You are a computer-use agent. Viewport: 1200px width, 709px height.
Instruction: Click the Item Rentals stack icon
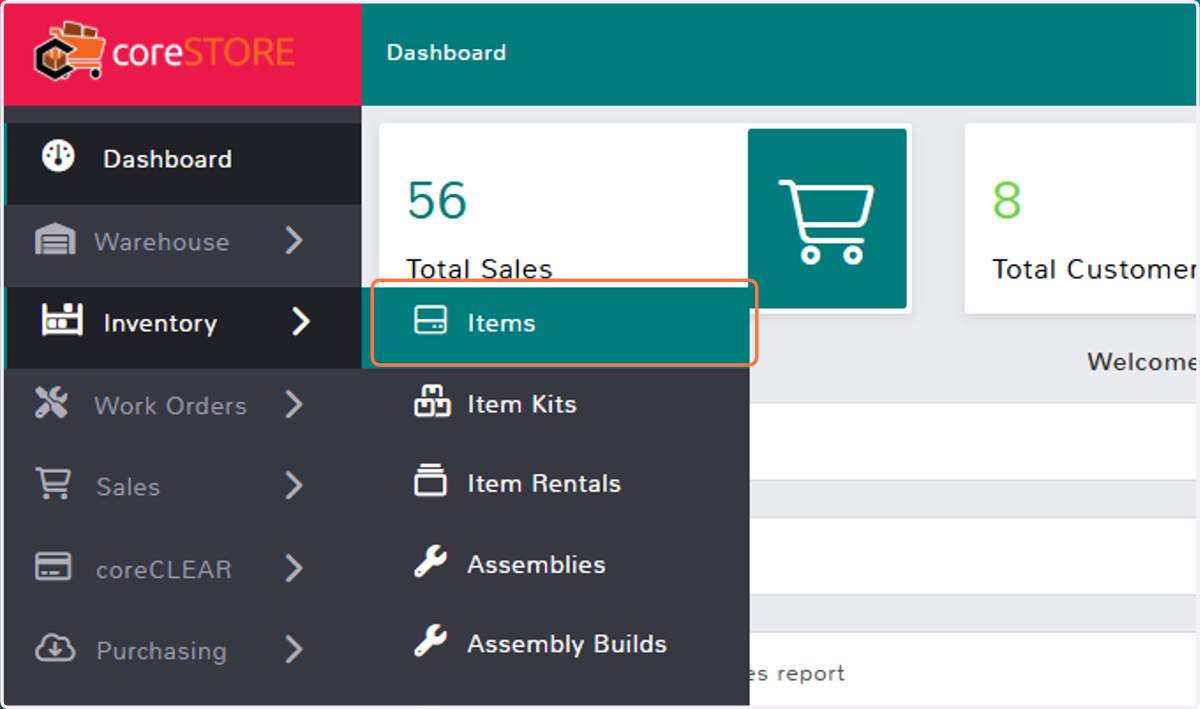[431, 481]
